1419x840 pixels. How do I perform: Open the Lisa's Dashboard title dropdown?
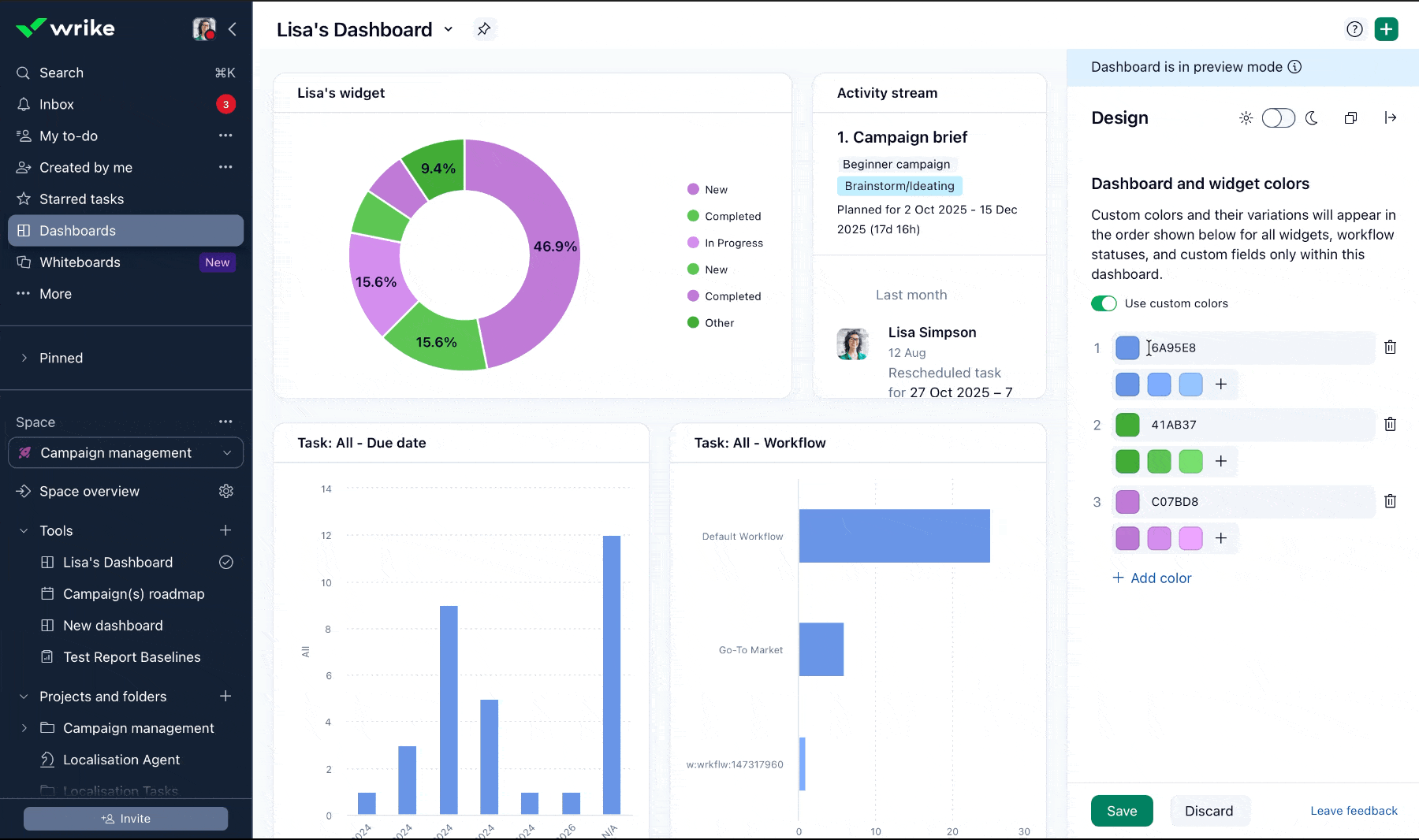coord(449,29)
